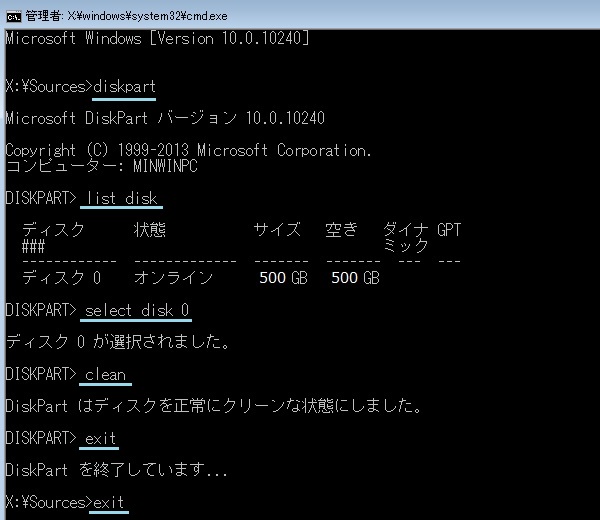Click the underlined diskpart command

click(124, 86)
